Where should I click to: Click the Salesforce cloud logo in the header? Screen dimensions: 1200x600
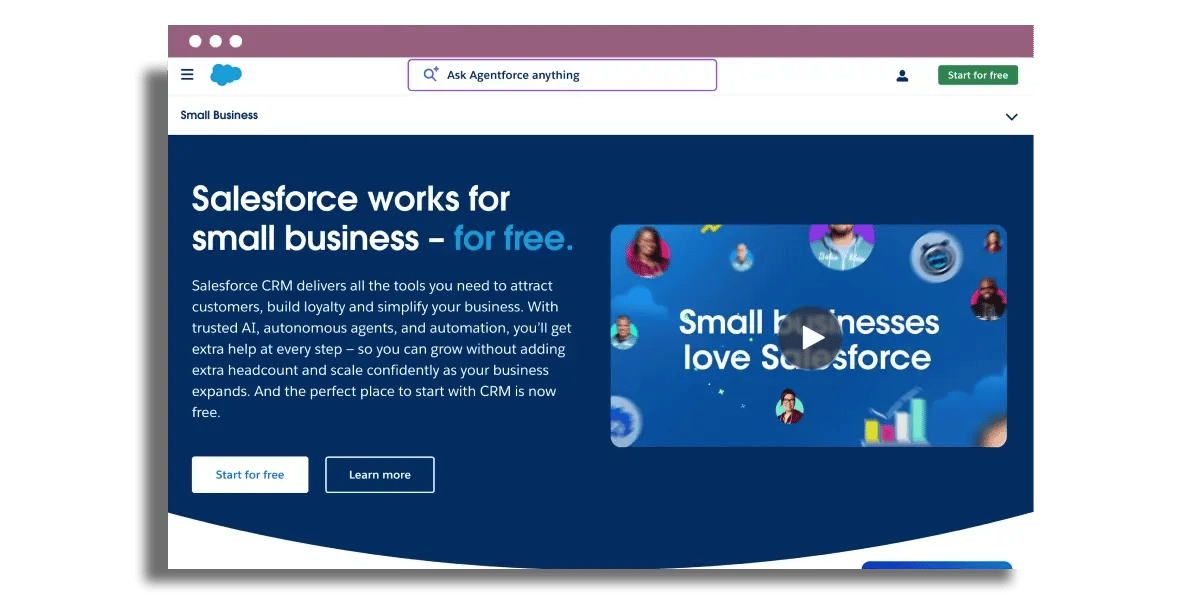pyautogui.click(x=226, y=74)
